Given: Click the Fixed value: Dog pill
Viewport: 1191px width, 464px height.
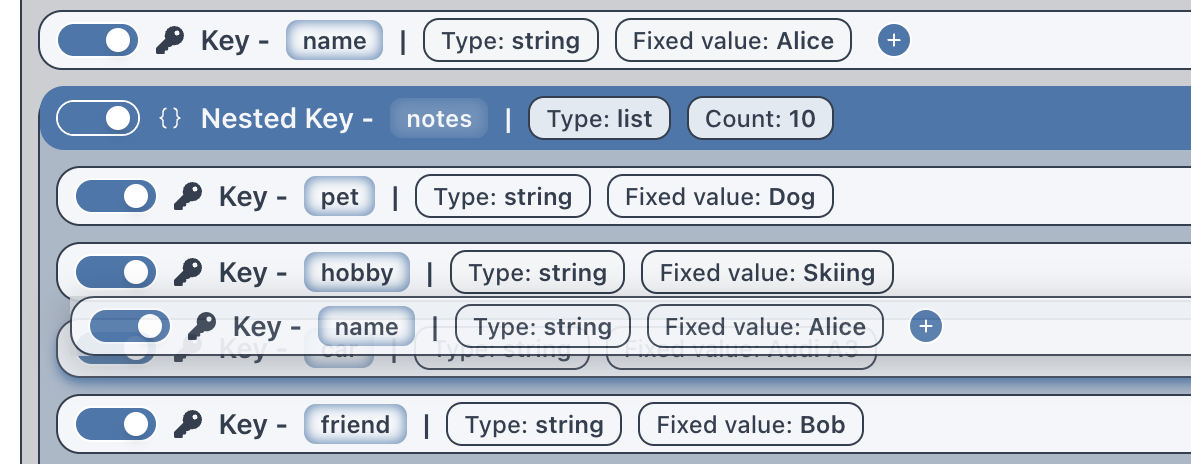Looking at the screenshot, I should click(x=720, y=197).
